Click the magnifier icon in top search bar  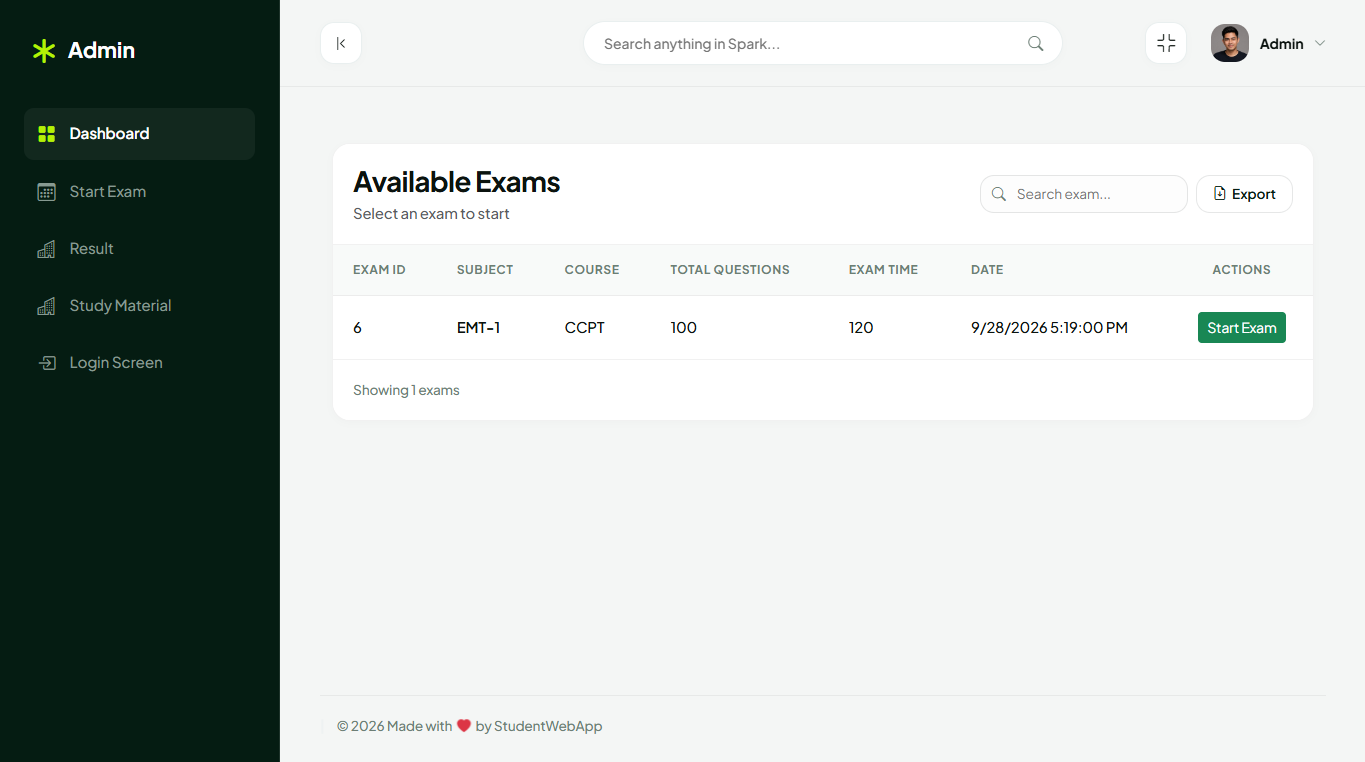1036,44
